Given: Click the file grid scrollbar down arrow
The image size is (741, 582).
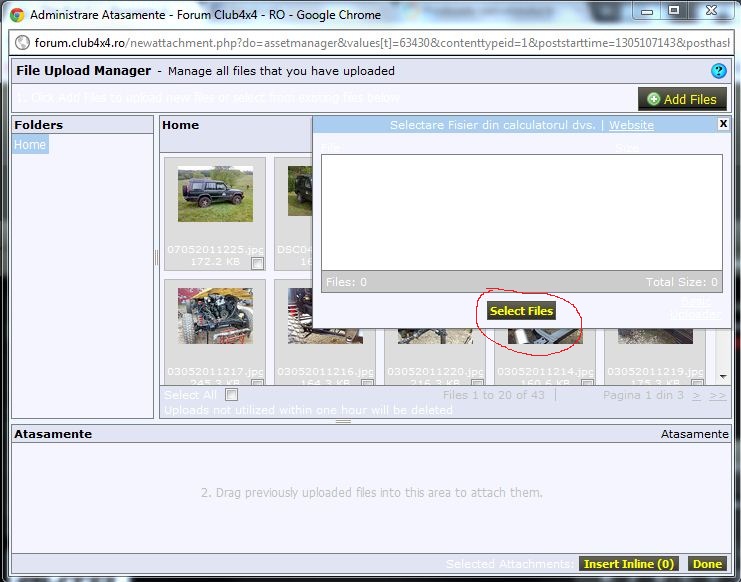Looking at the screenshot, I should pos(723,377).
